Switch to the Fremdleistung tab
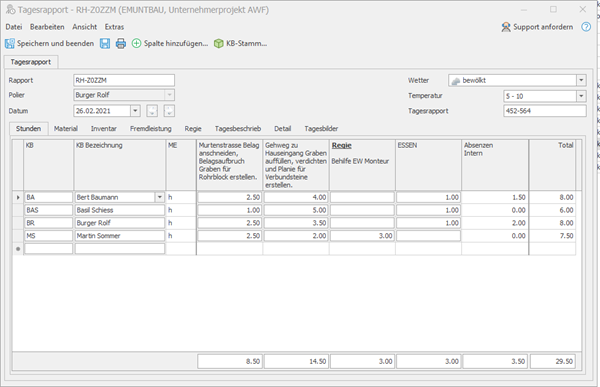The image size is (600, 387). coord(151,129)
